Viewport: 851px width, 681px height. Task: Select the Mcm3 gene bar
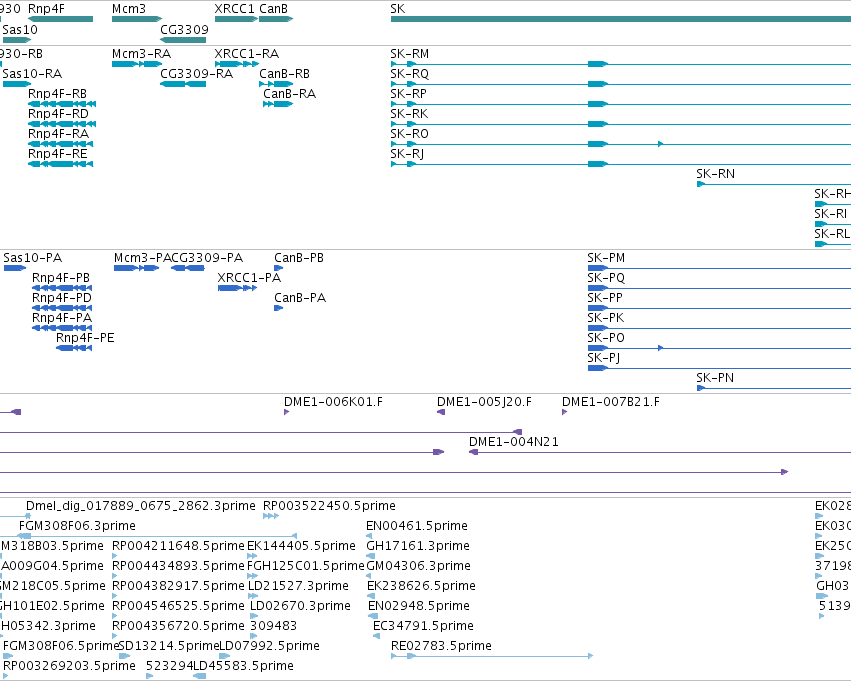[136, 19]
